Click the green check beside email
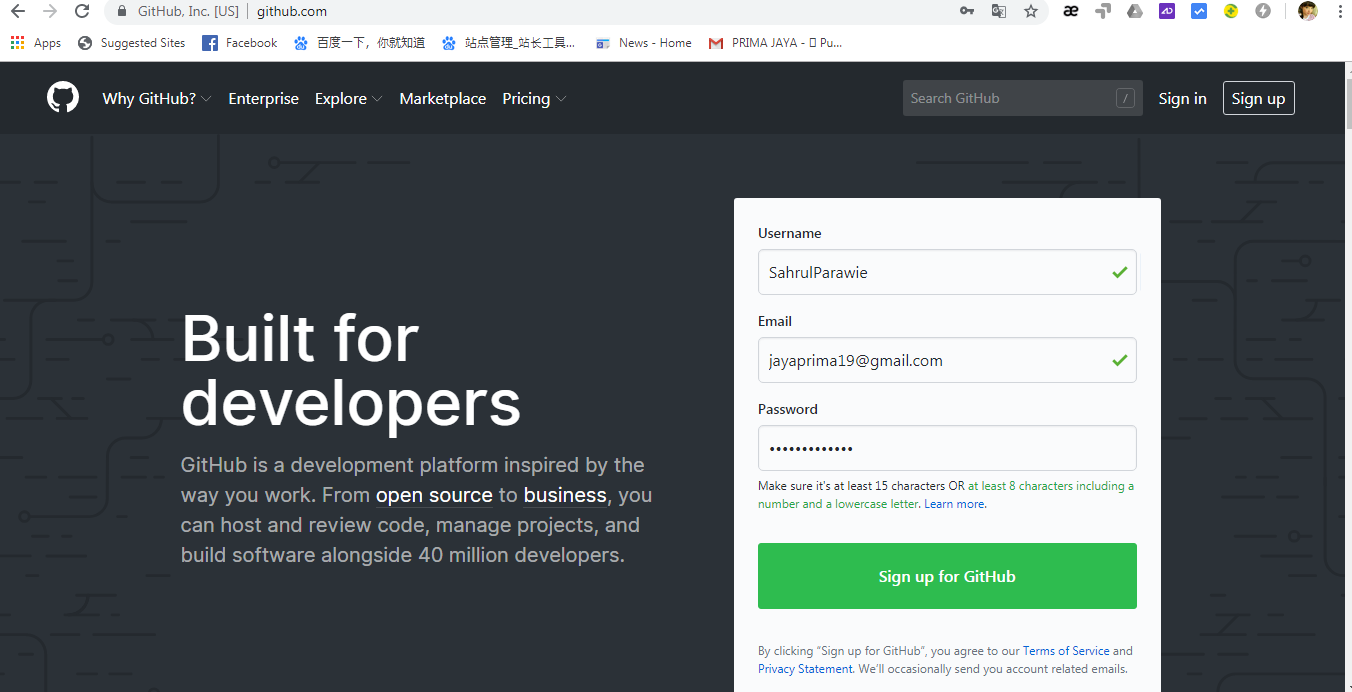The width and height of the screenshot is (1352, 692). coord(1119,360)
